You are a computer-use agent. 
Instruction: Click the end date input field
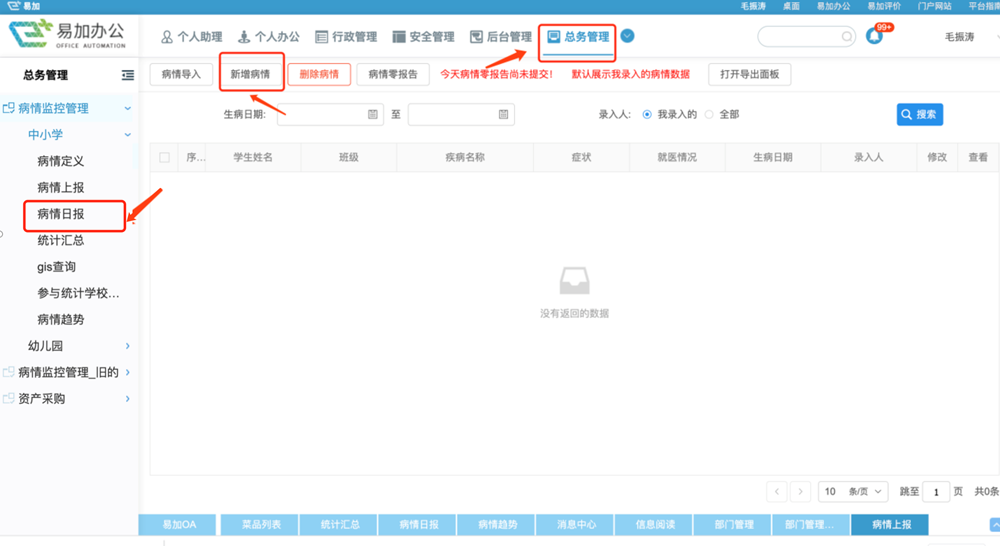pos(461,114)
